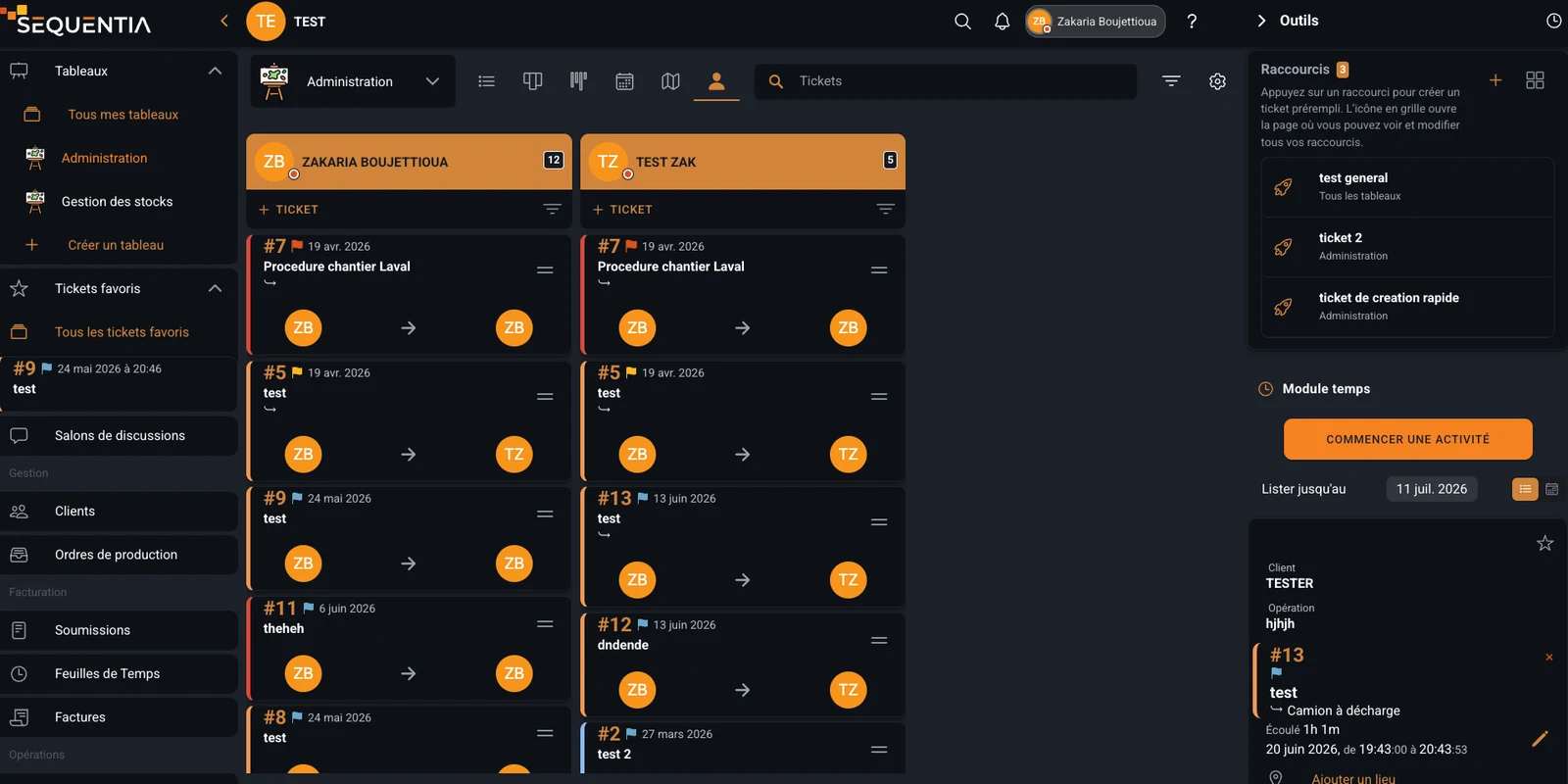Open the history clock icon at top right
Viewport: 1568px width, 784px height.
point(1553,21)
